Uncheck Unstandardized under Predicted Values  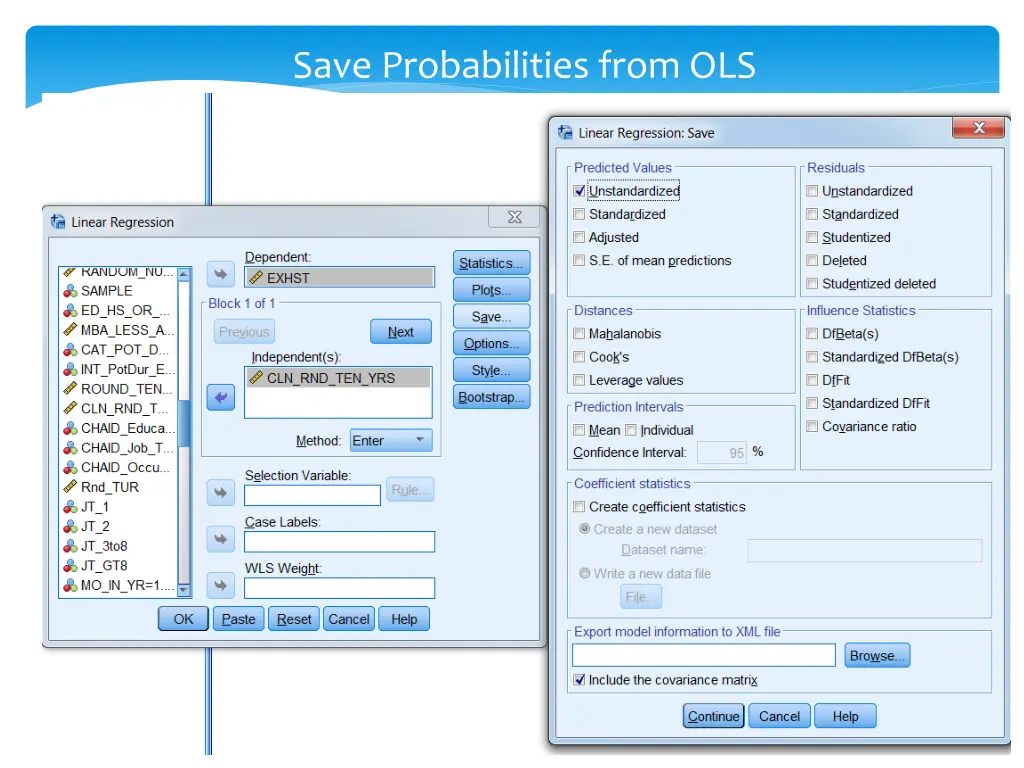click(578, 190)
